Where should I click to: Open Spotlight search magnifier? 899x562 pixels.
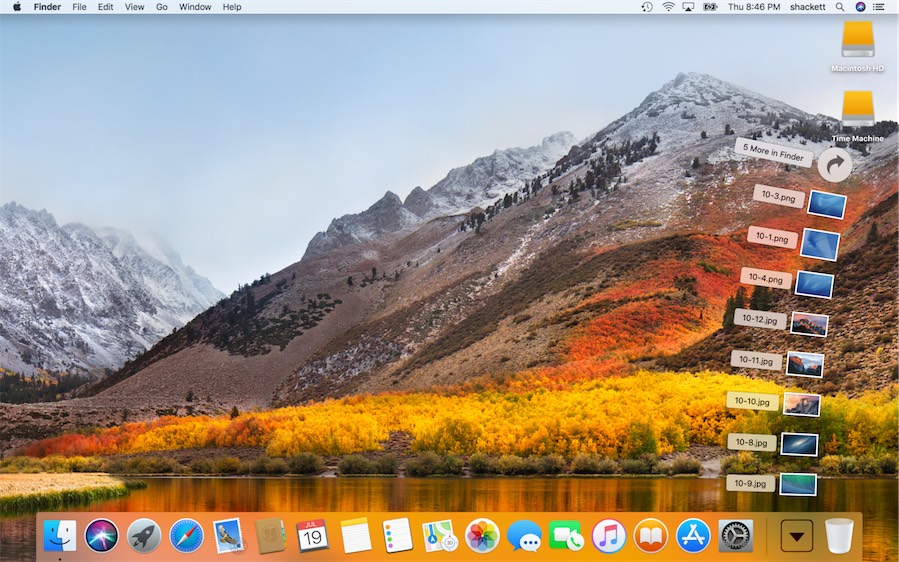point(839,7)
